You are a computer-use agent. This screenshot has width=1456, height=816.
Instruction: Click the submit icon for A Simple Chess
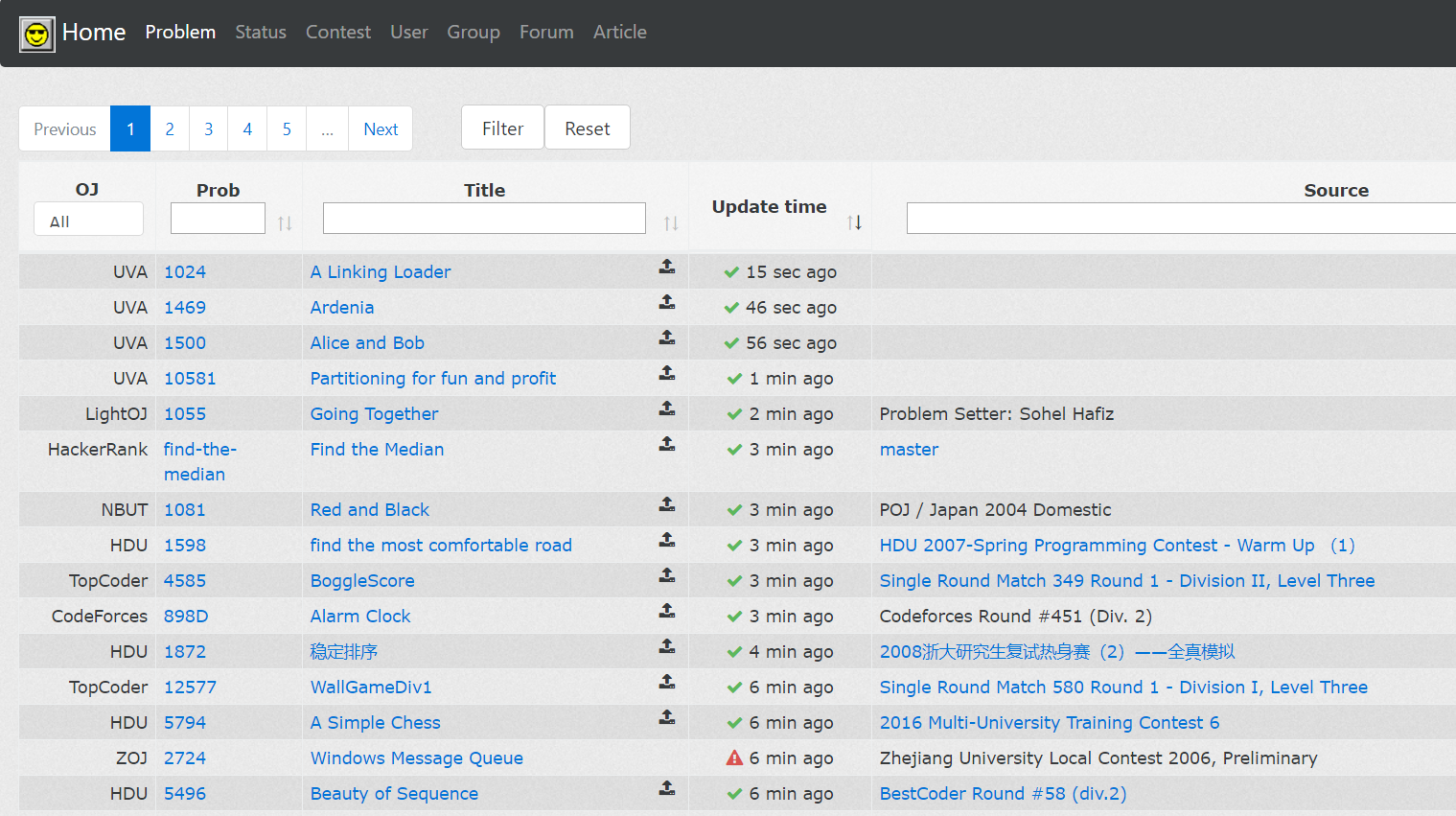point(667,717)
